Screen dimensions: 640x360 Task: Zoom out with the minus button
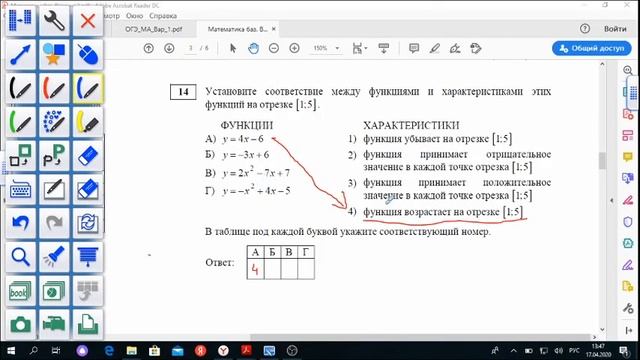pyautogui.click(x=274, y=49)
